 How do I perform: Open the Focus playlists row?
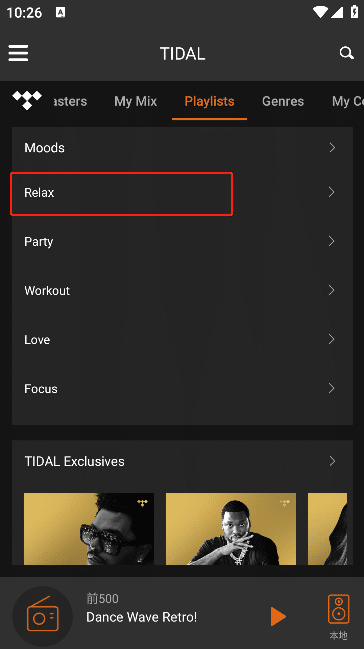(182, 389)
